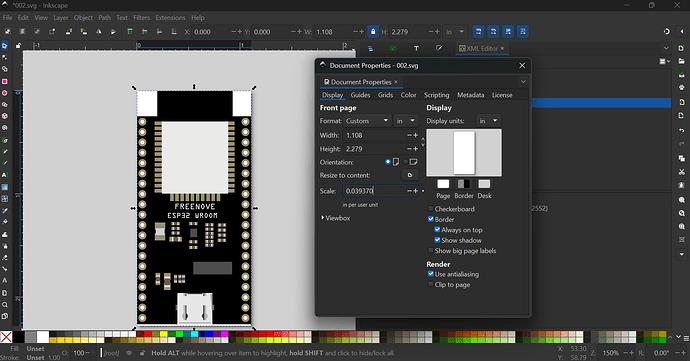The width and height of the screenshot is (690, 361).
Task: Select the Zoom tool in toolbox
Action: click(5, 305)
